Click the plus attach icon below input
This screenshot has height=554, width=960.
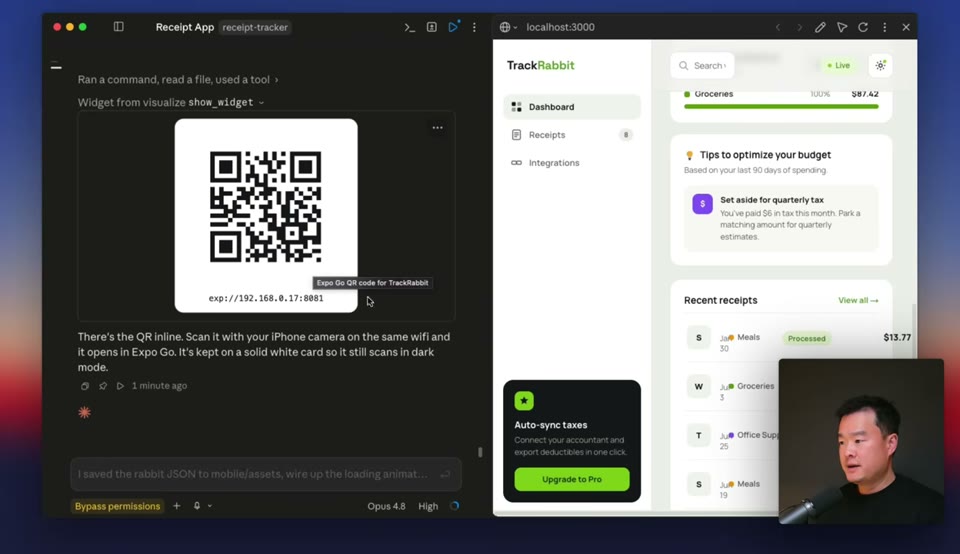point(176,506)
